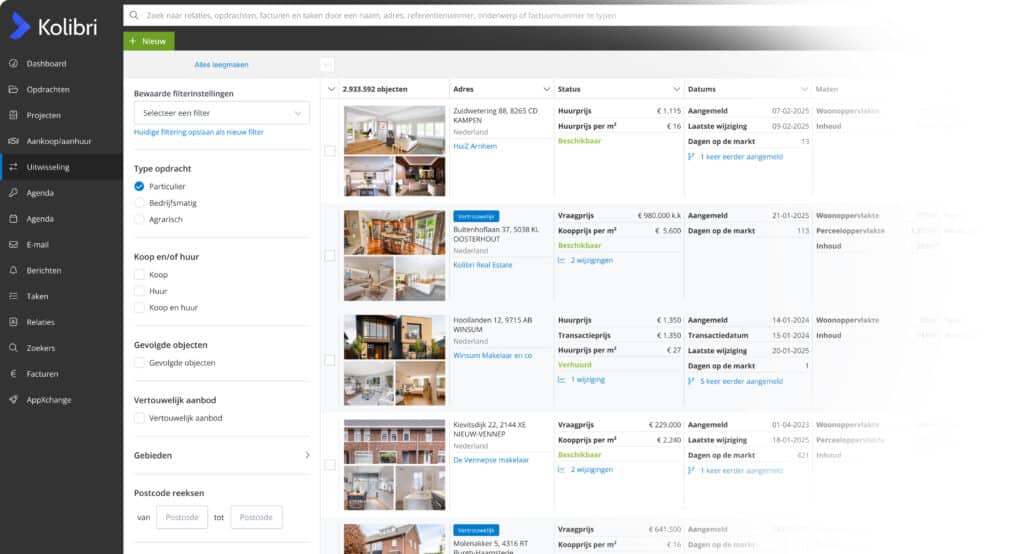Image resolution: width=1024 pixels, height=554 pixels.
Task: Select the Bedrijfsmatig radio button
Action: 139,203
